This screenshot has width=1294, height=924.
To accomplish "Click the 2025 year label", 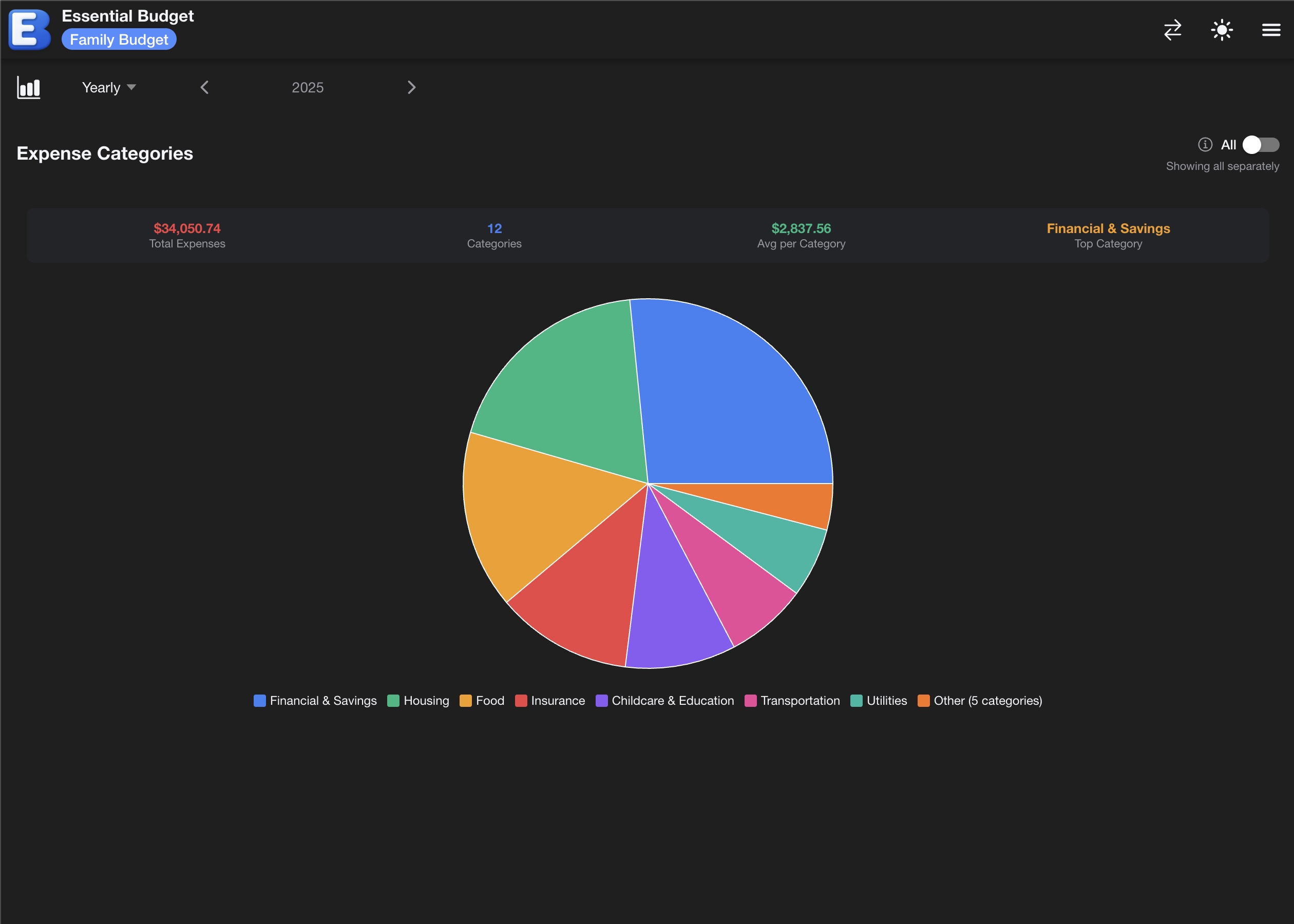I will click(307, 88).
